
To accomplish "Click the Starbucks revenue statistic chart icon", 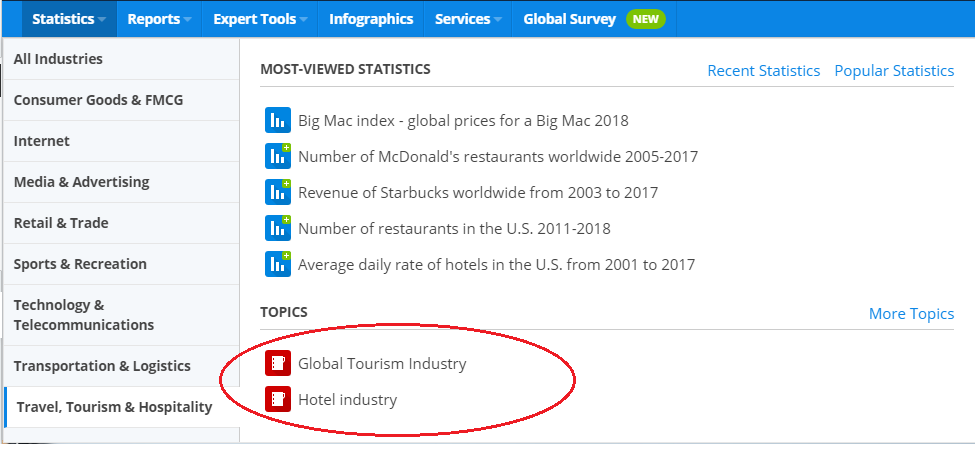I will click(x=277, y=193).
